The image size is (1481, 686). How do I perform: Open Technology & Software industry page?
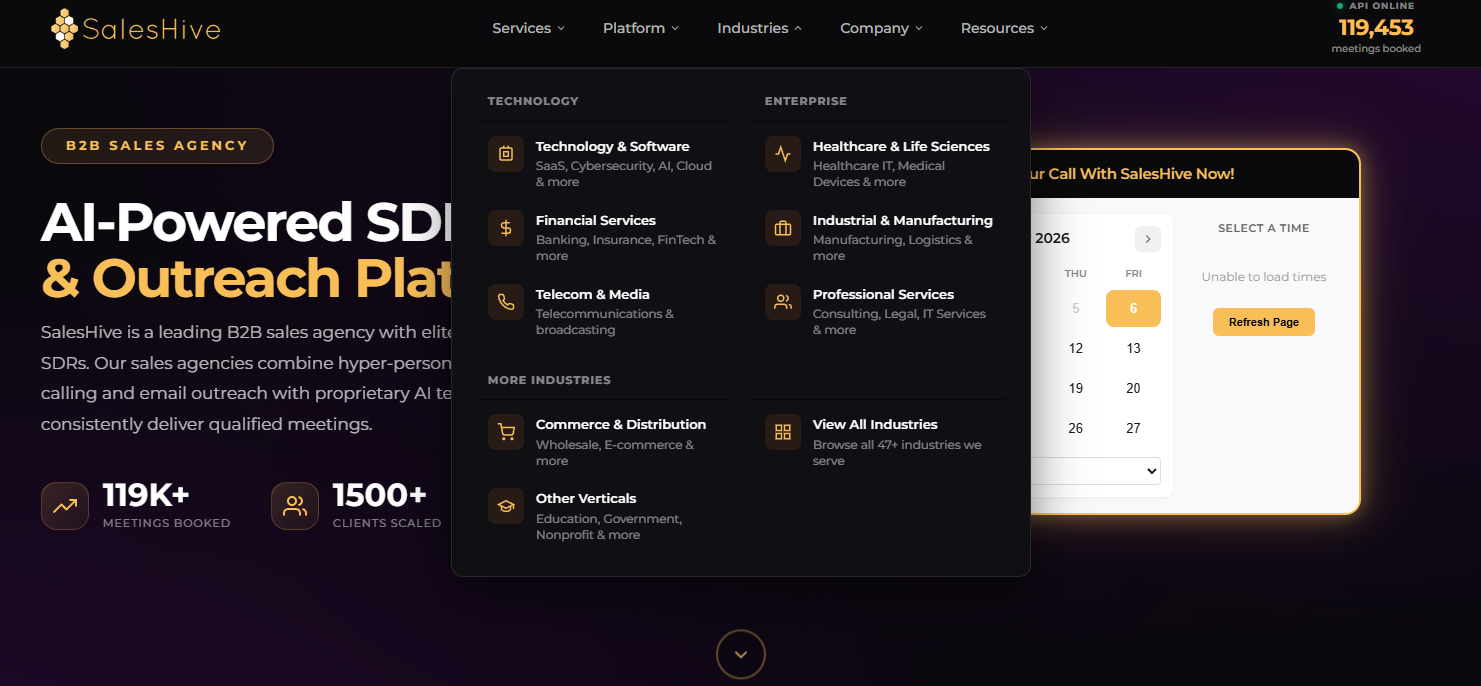(x=603, y=163)
